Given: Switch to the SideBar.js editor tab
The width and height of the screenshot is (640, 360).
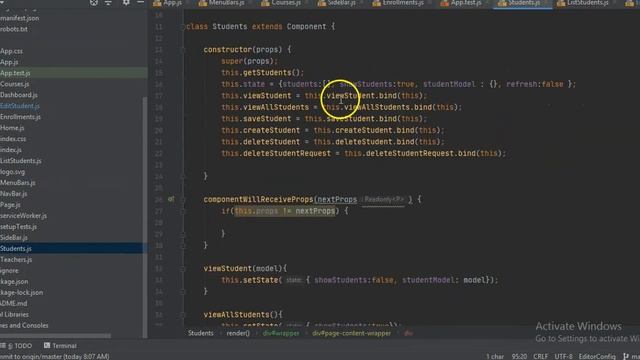Looking at the screenshot, I should pyautogui.click(x=337, y=3).
